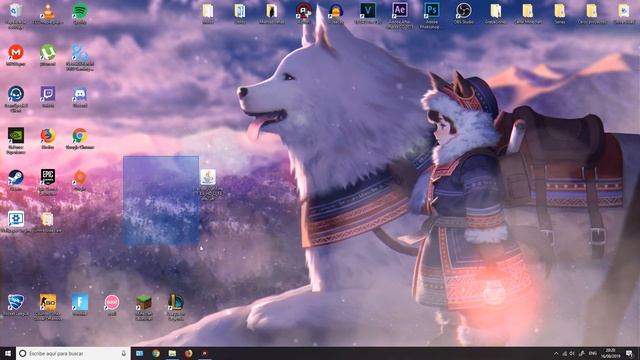Open the Windows Start menu

coord(8,353)
